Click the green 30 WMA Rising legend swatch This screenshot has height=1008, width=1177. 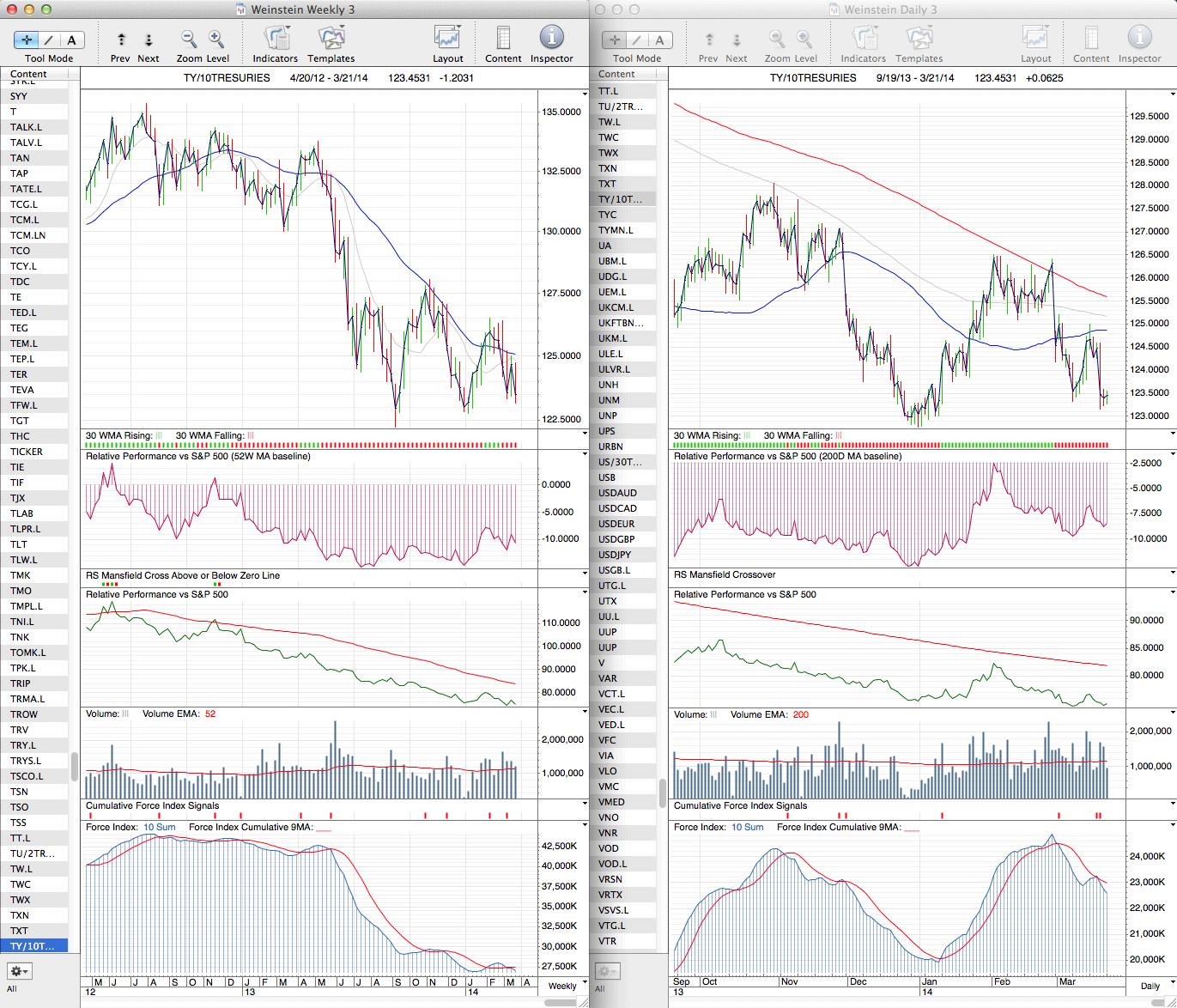click(x=159, y=436)
